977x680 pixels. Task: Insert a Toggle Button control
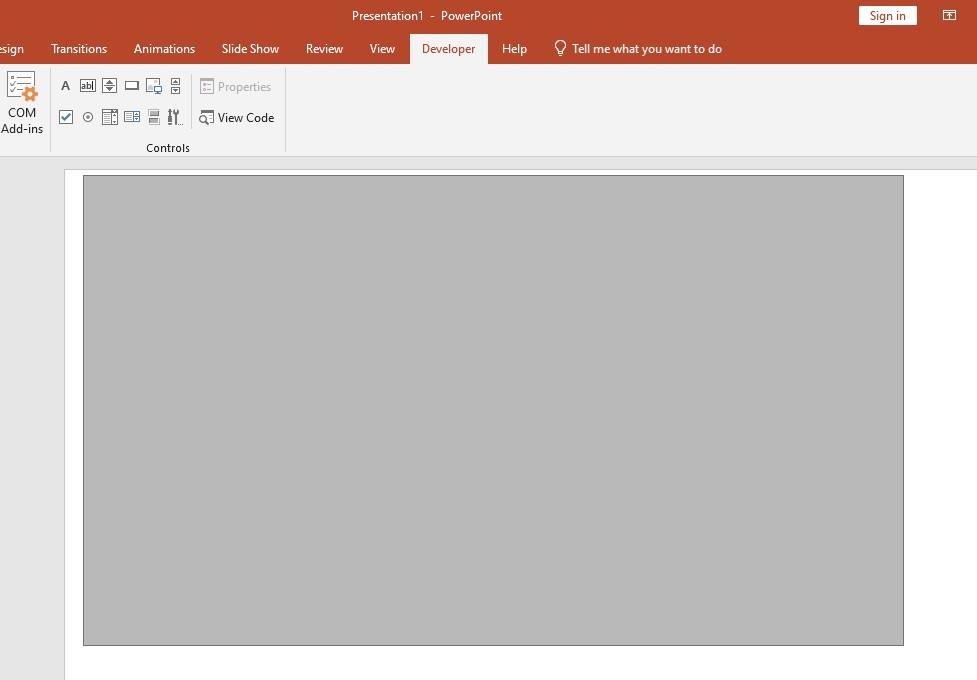[x=153, y=117]
